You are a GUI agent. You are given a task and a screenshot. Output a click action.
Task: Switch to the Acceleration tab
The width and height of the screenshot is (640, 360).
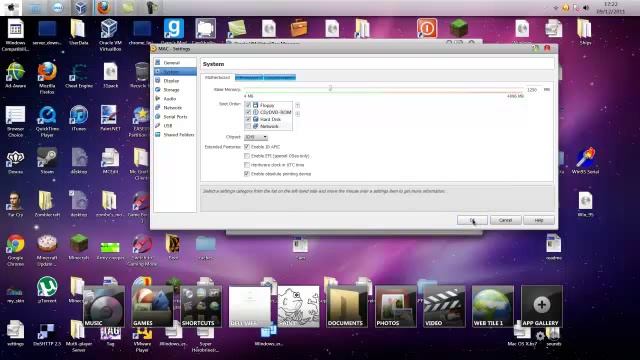[280, 77]
